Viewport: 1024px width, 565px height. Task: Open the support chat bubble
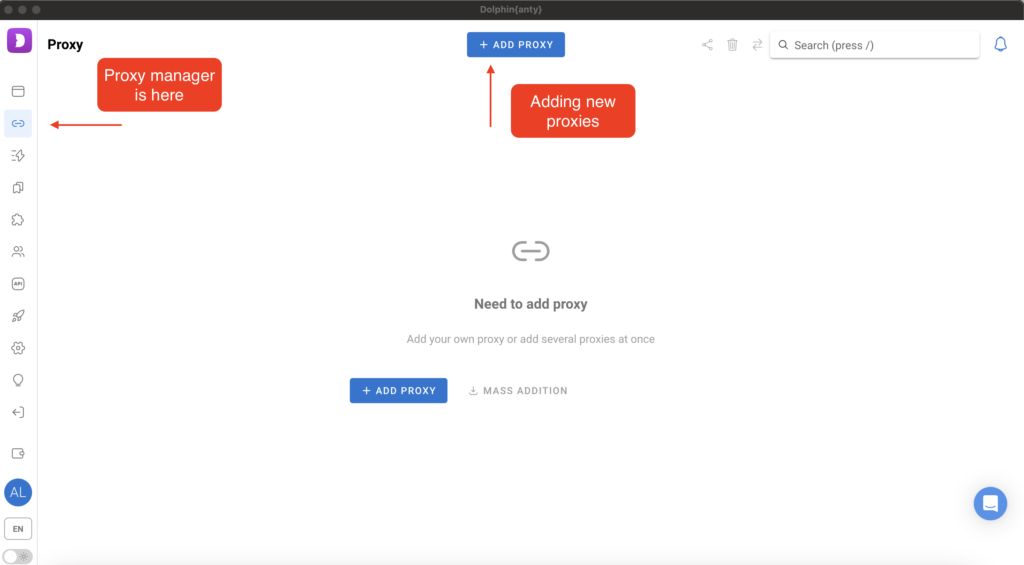pyautogui.click(x=990, y=503)
